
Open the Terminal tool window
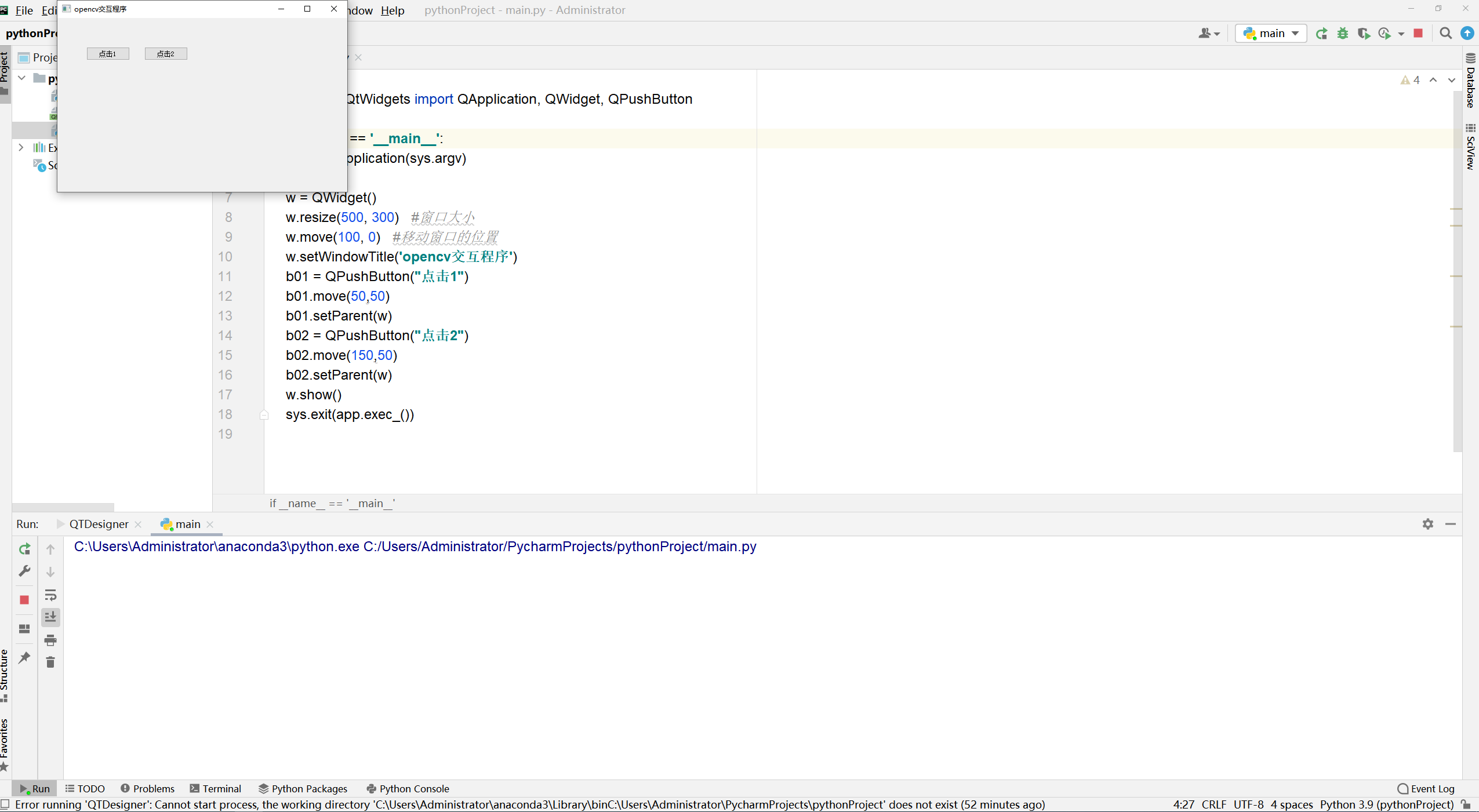(x=216, y=789)
